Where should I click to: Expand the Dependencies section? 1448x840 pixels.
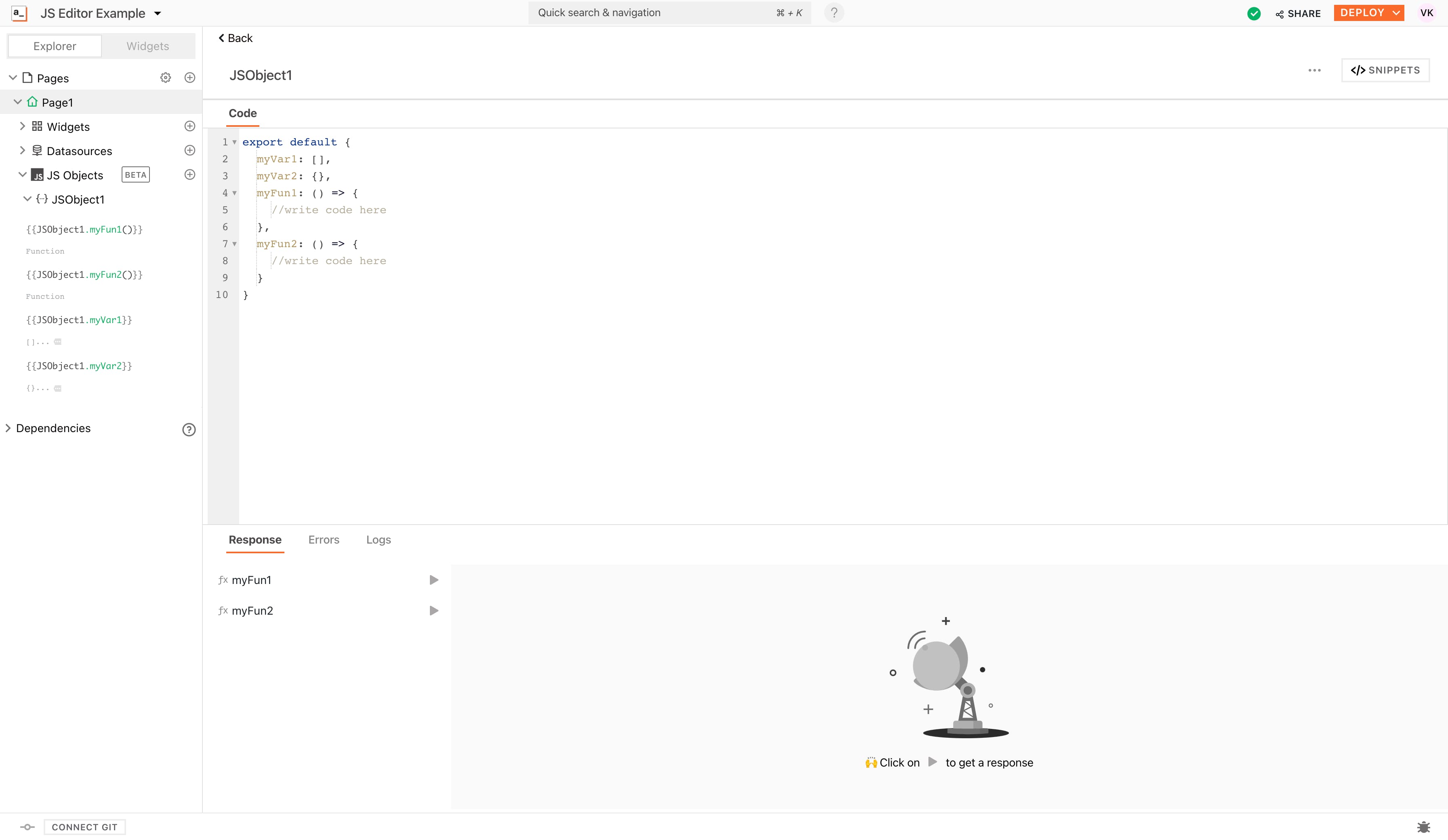pyautogui.click(x=8, y=428)
